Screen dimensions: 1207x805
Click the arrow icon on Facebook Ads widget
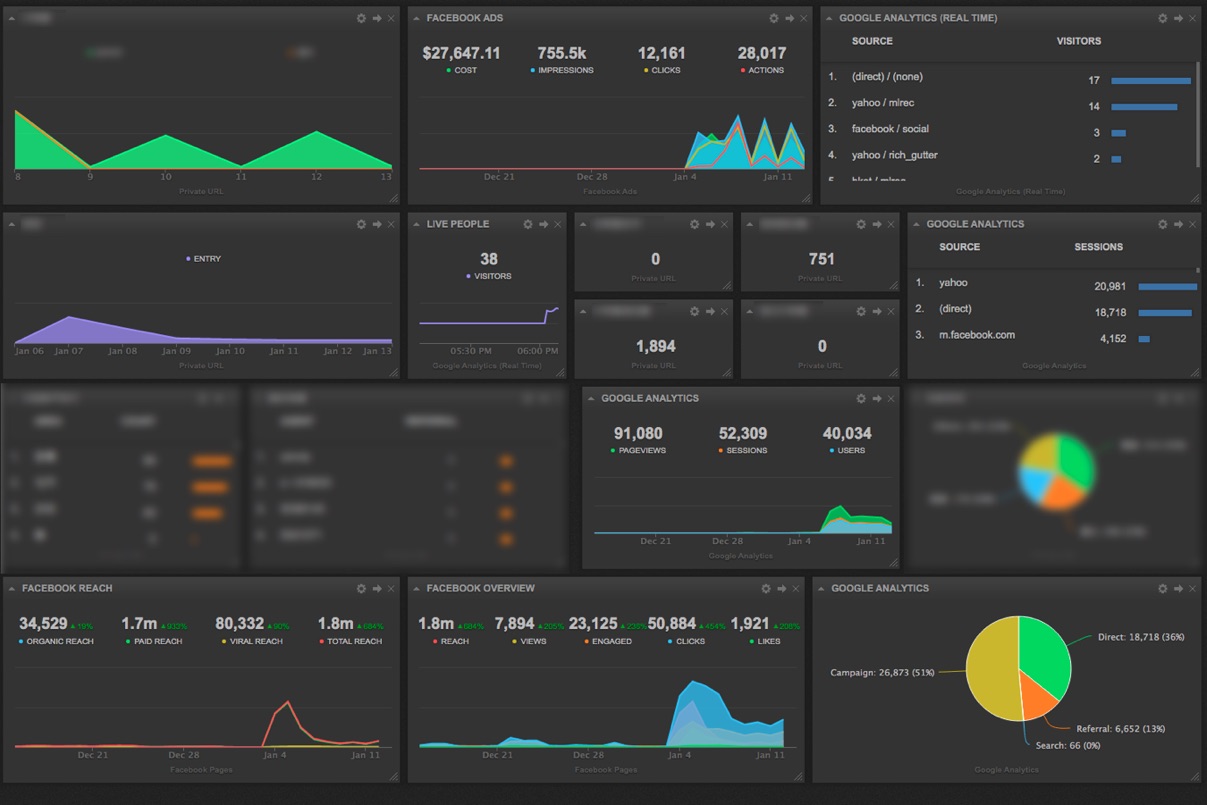pyautogui.click(x=789, y=18)
